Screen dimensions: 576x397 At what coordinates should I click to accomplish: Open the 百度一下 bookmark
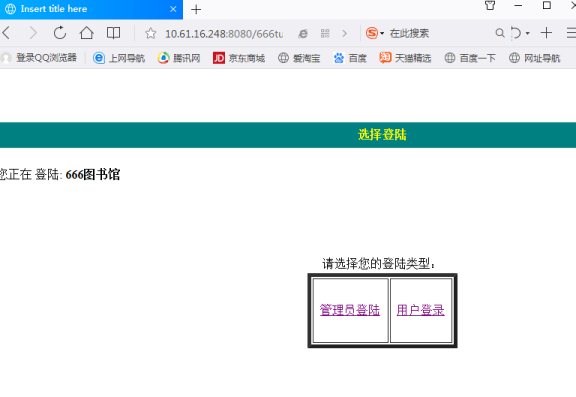pos(470,58)
